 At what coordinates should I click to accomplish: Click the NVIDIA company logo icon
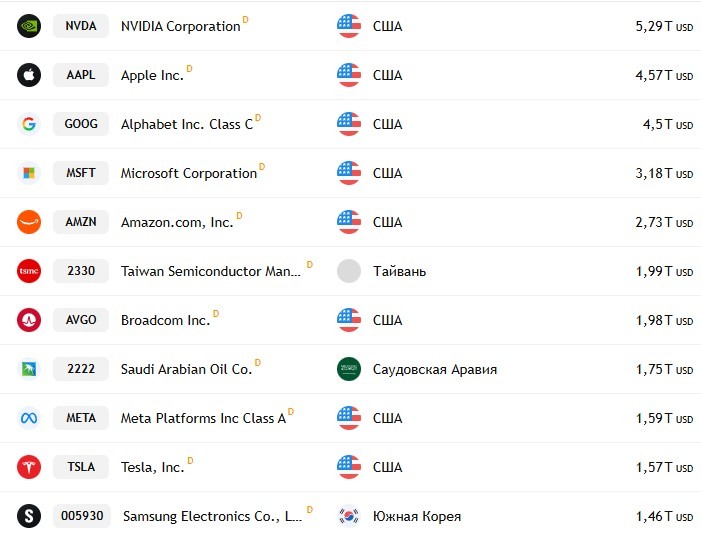click(x=29, y=26)
